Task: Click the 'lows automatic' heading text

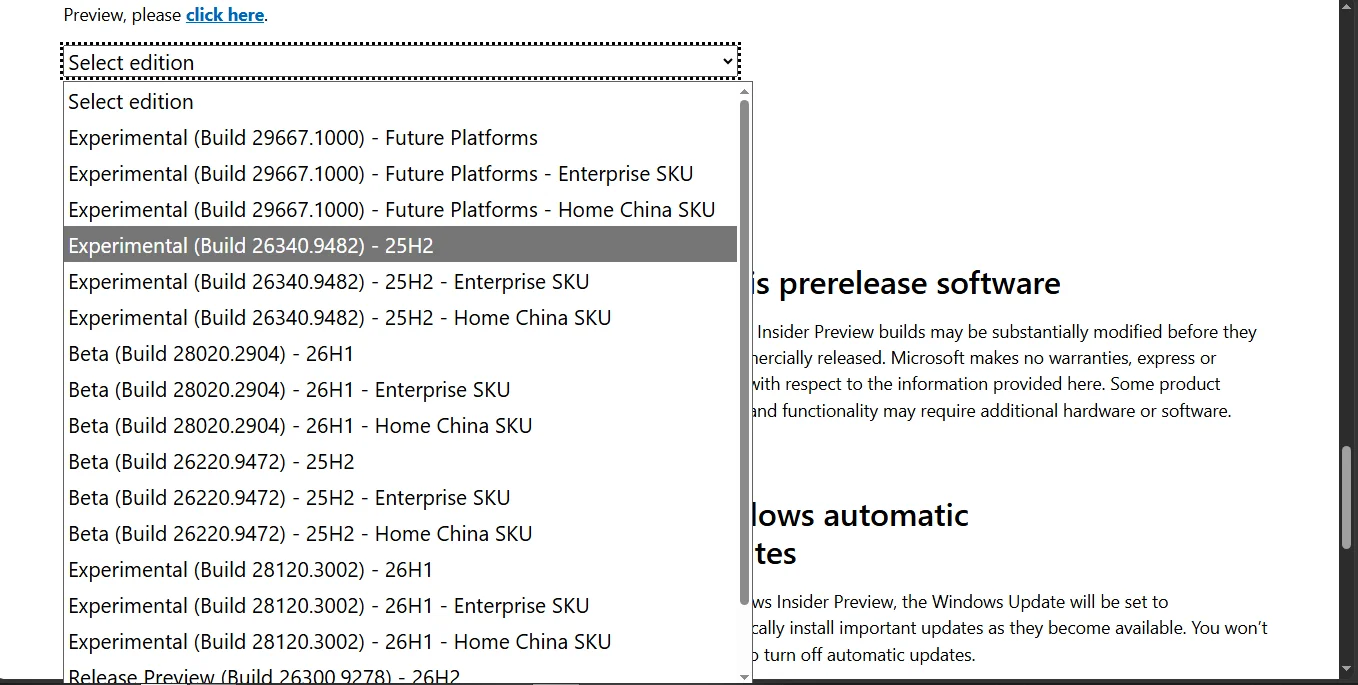Action: pos(861,515)
